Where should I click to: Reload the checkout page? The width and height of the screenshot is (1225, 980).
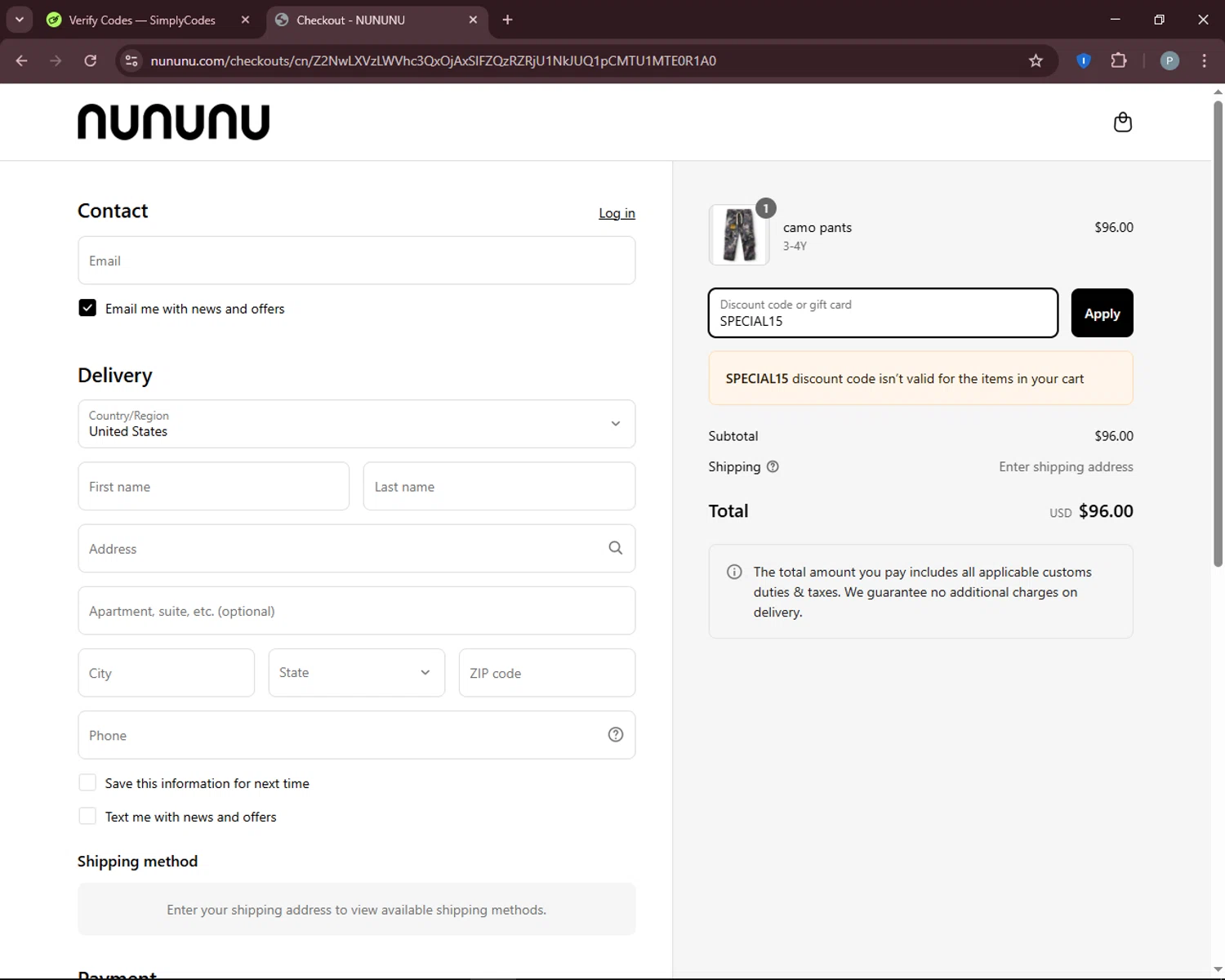[x=90, y=60]
